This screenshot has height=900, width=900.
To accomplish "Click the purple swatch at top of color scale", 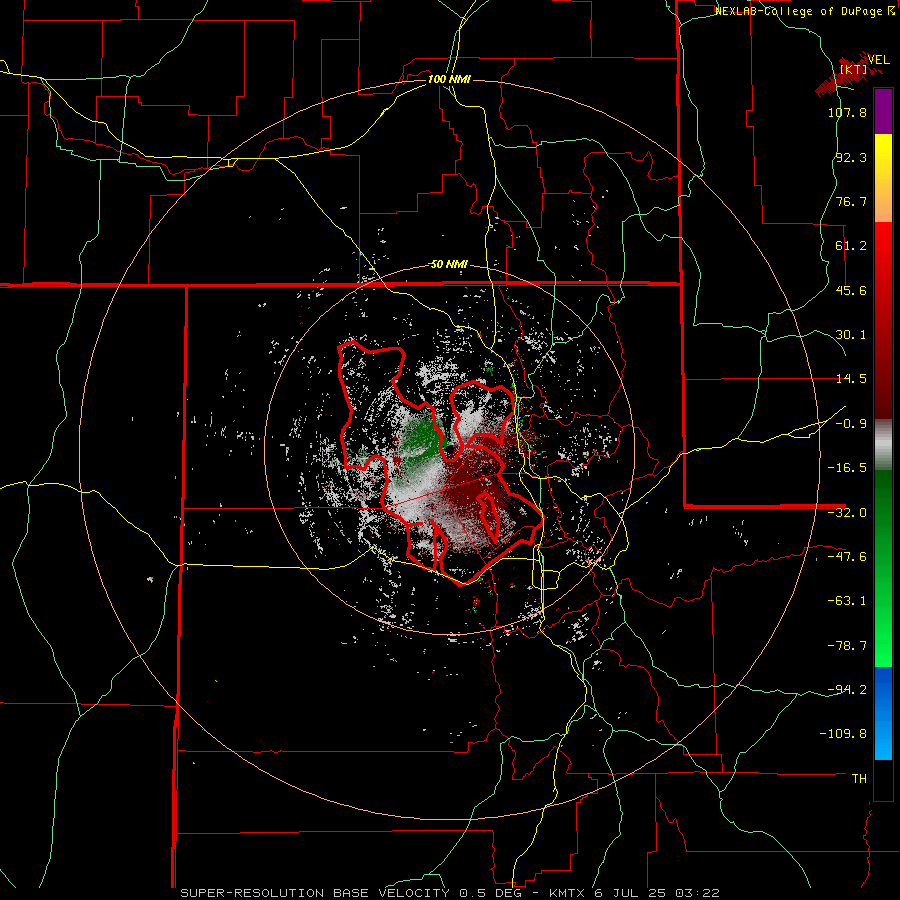I will tap(883, 111).
